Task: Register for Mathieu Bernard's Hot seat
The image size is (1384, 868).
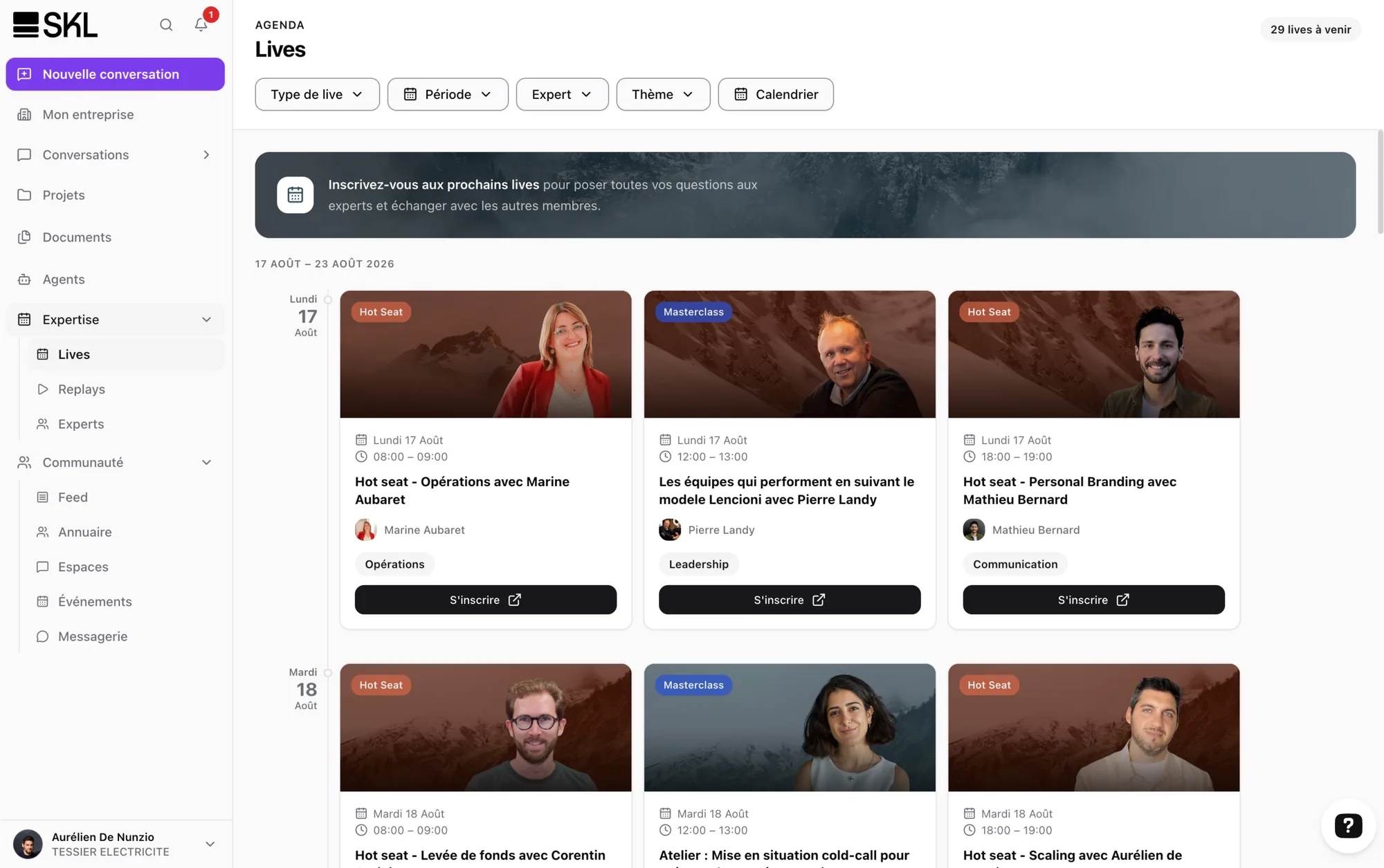Action: coord(1094,600)
